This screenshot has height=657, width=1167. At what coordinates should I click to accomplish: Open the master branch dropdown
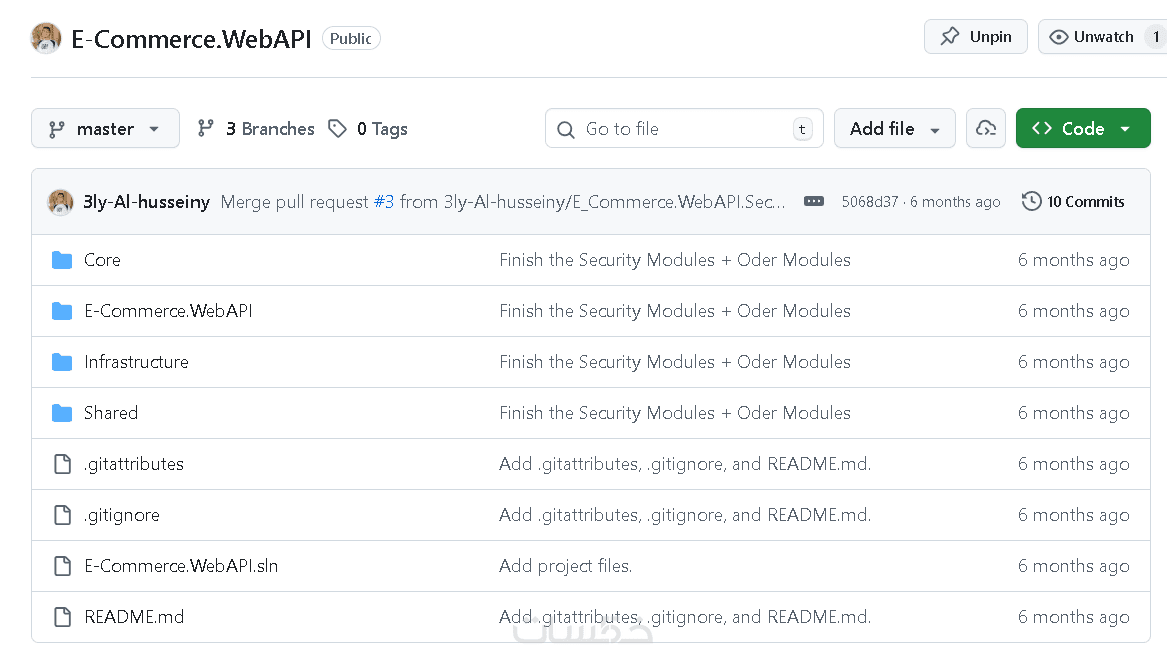tap(105, 129)
